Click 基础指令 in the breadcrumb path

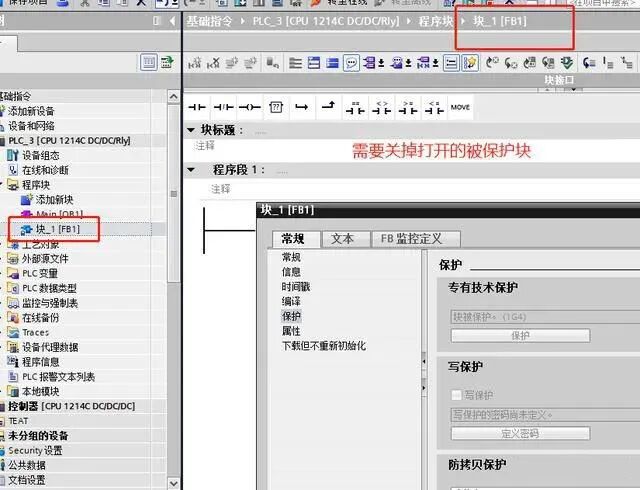coord(209,21)
